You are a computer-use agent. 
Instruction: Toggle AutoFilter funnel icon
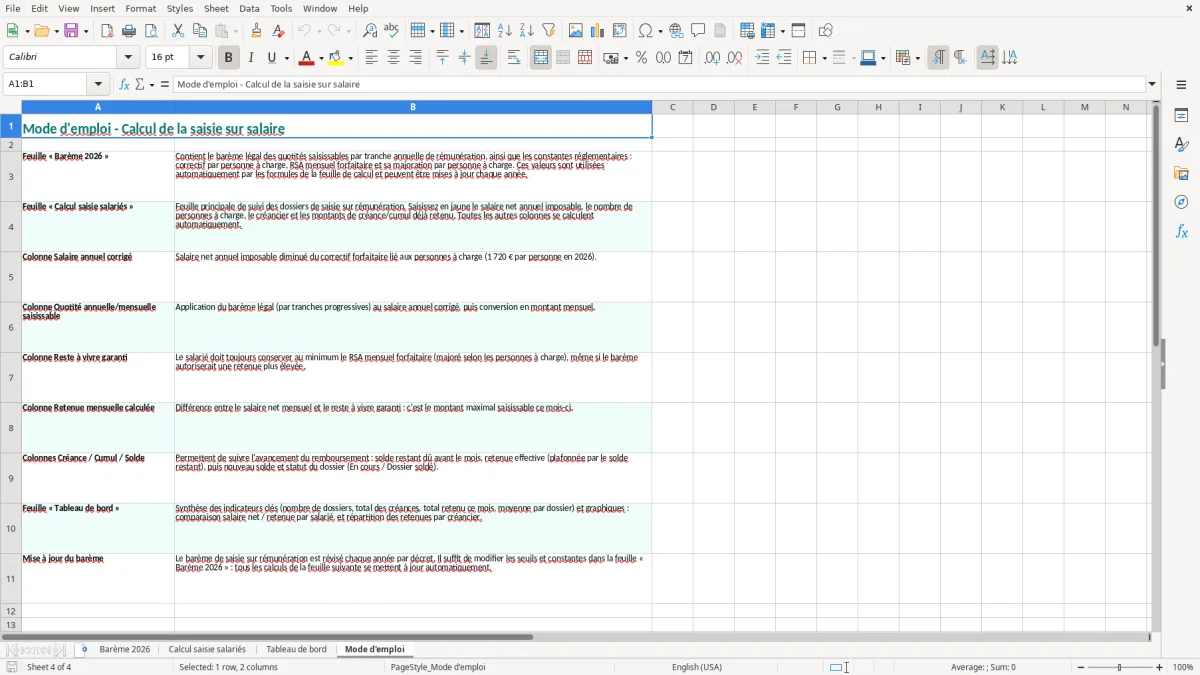pos(548,31)
